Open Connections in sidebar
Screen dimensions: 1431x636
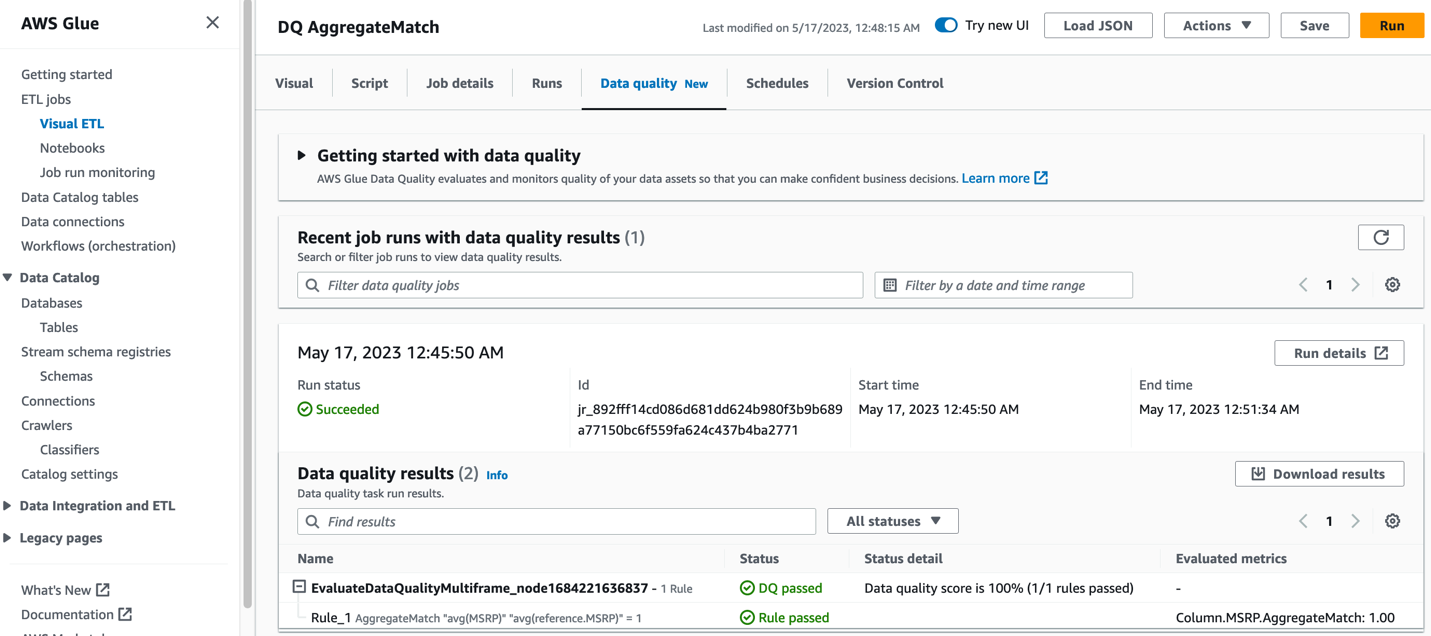[x=58, y=400]
